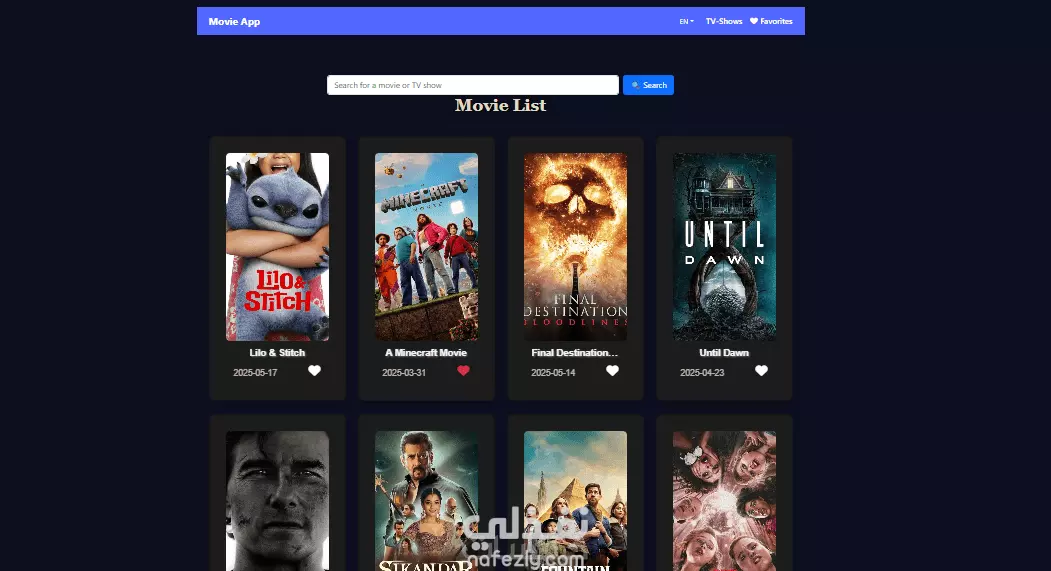This screenshot has height=571, width=1051.
Task: Select the black-and-white face movie poster
Action: point(277,501)
